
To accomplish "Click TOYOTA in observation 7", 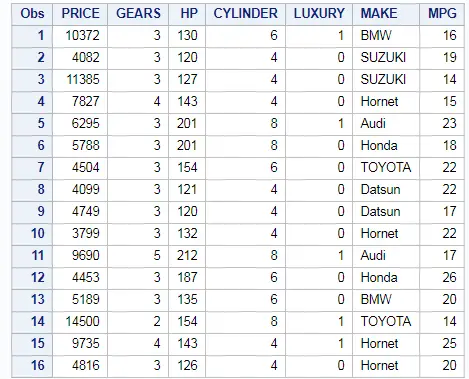I will tap(386, 167).
